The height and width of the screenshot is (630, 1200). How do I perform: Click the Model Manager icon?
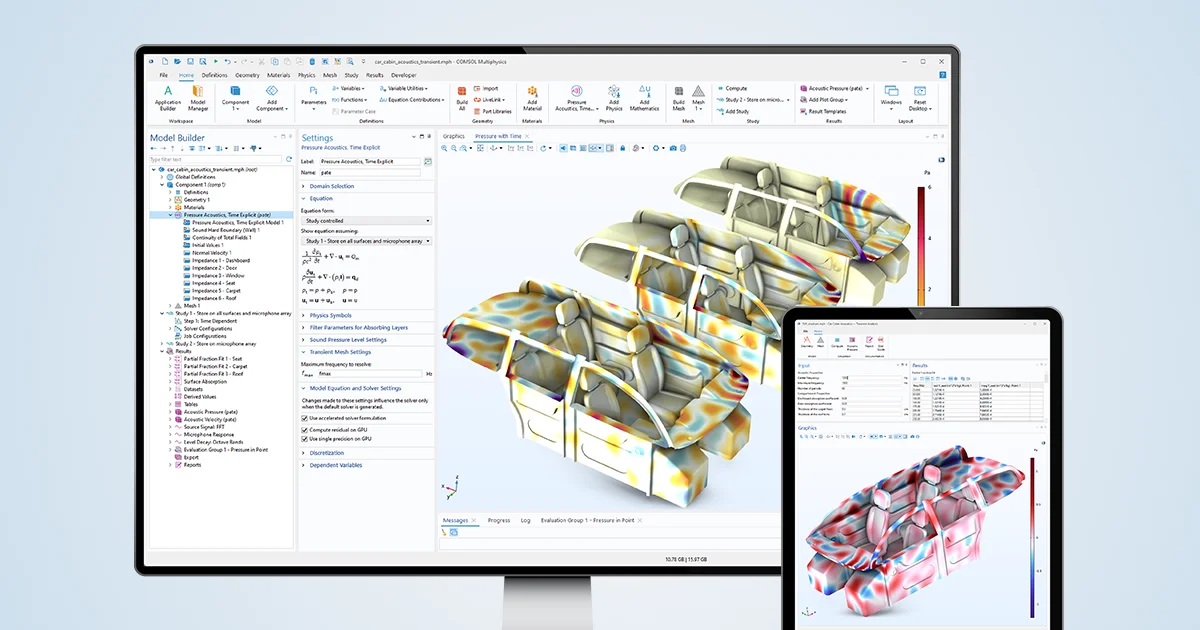click(x=198, y=90)
